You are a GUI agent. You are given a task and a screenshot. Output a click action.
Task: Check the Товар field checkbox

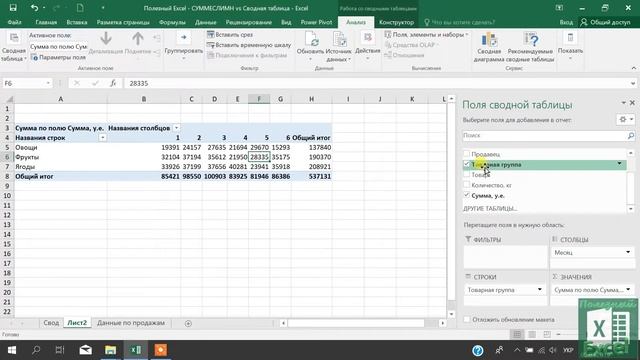tap(467, 175)
